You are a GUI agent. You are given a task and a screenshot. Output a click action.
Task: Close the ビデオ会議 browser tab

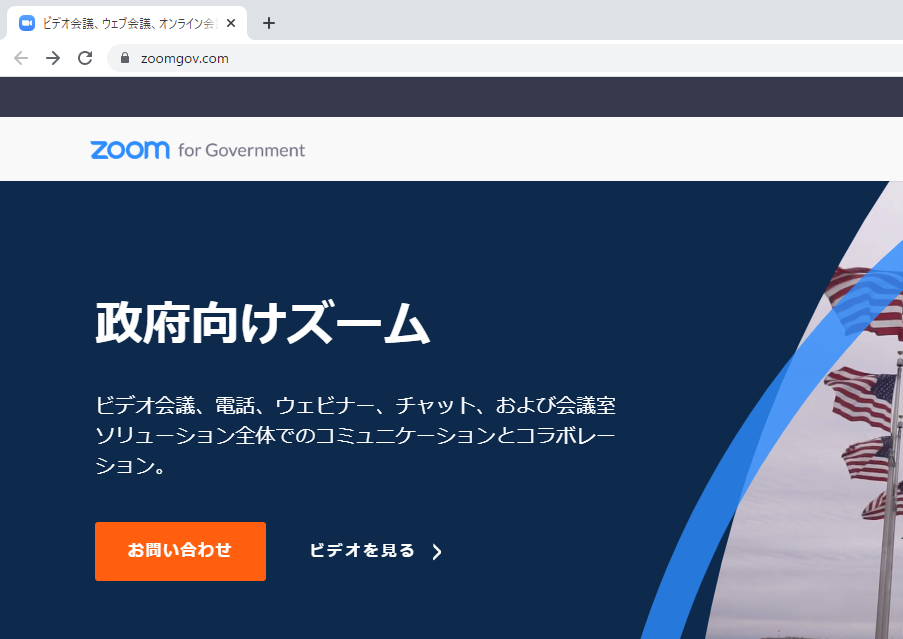[231, 23]
